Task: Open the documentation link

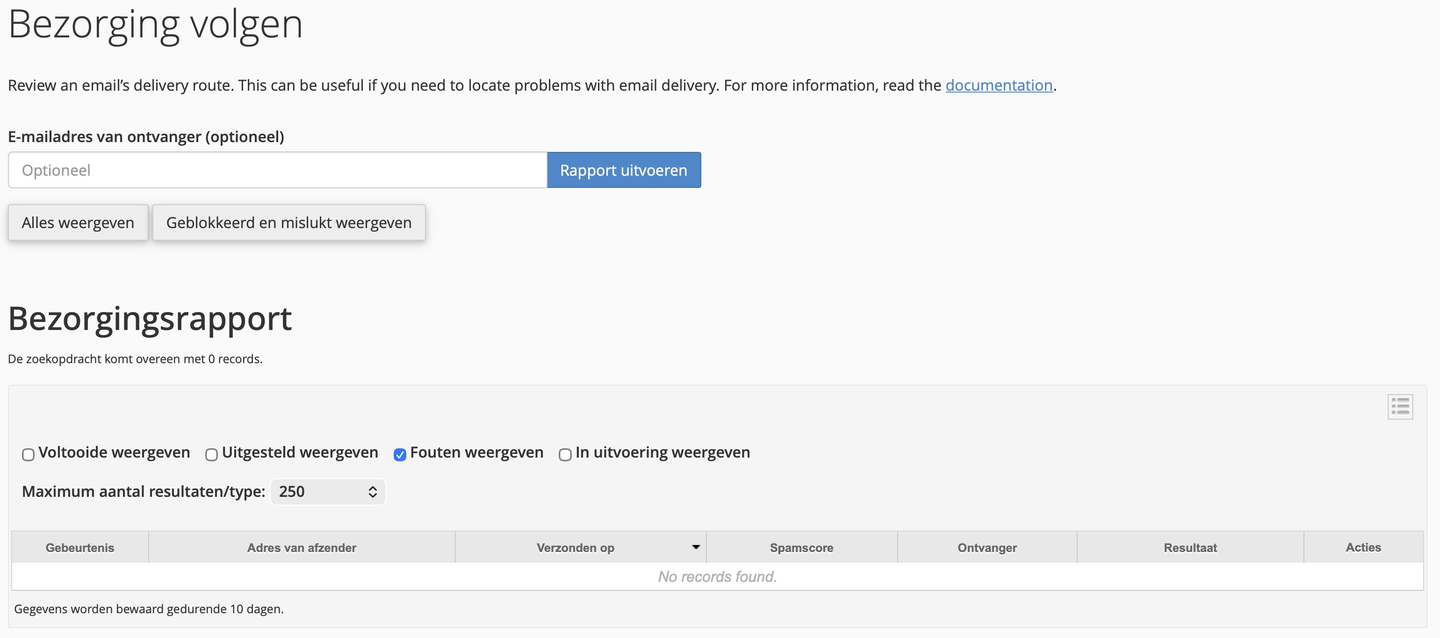Action: click(999, 85)
